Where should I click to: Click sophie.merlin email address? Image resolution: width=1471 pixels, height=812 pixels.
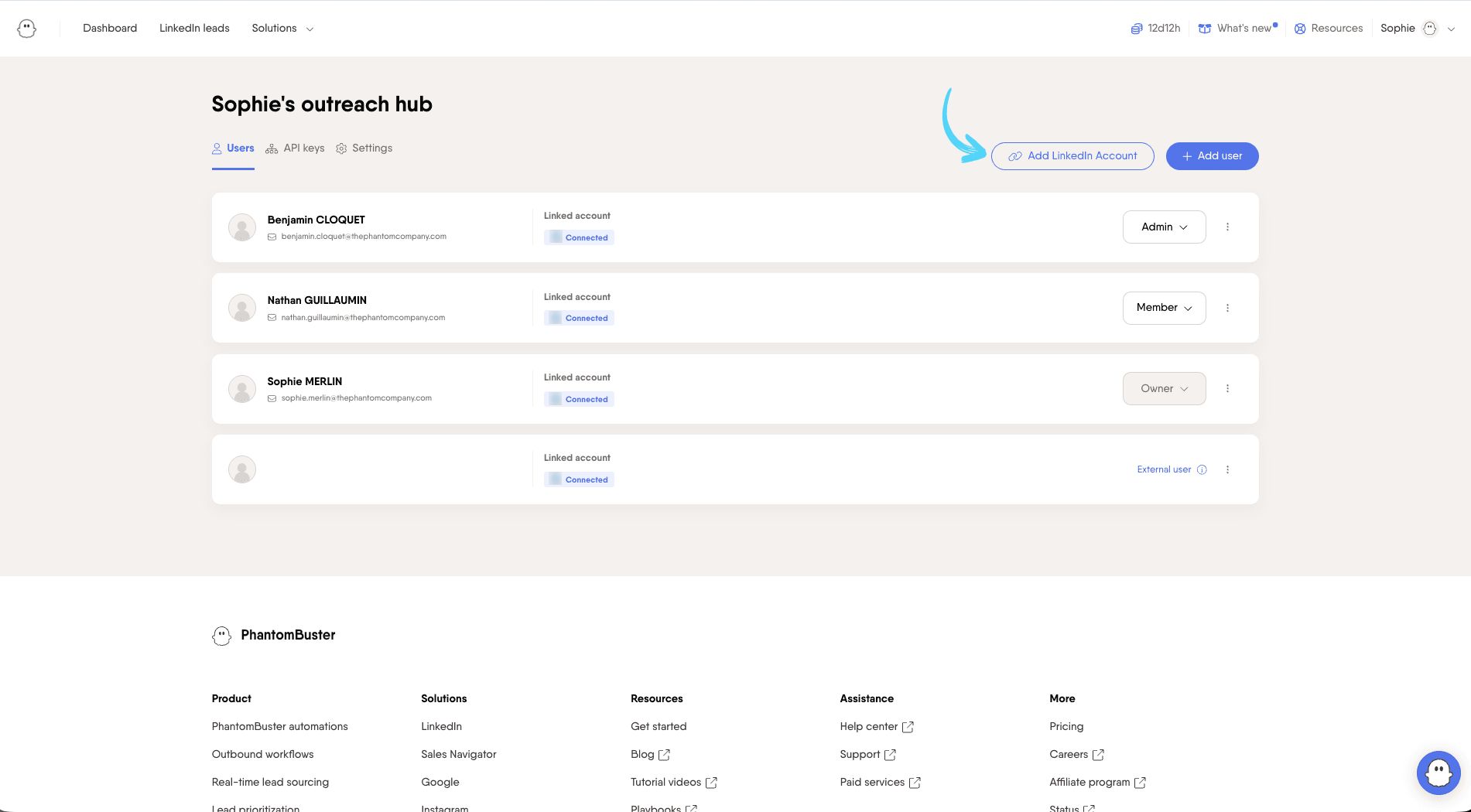click(x=357, y=398)
